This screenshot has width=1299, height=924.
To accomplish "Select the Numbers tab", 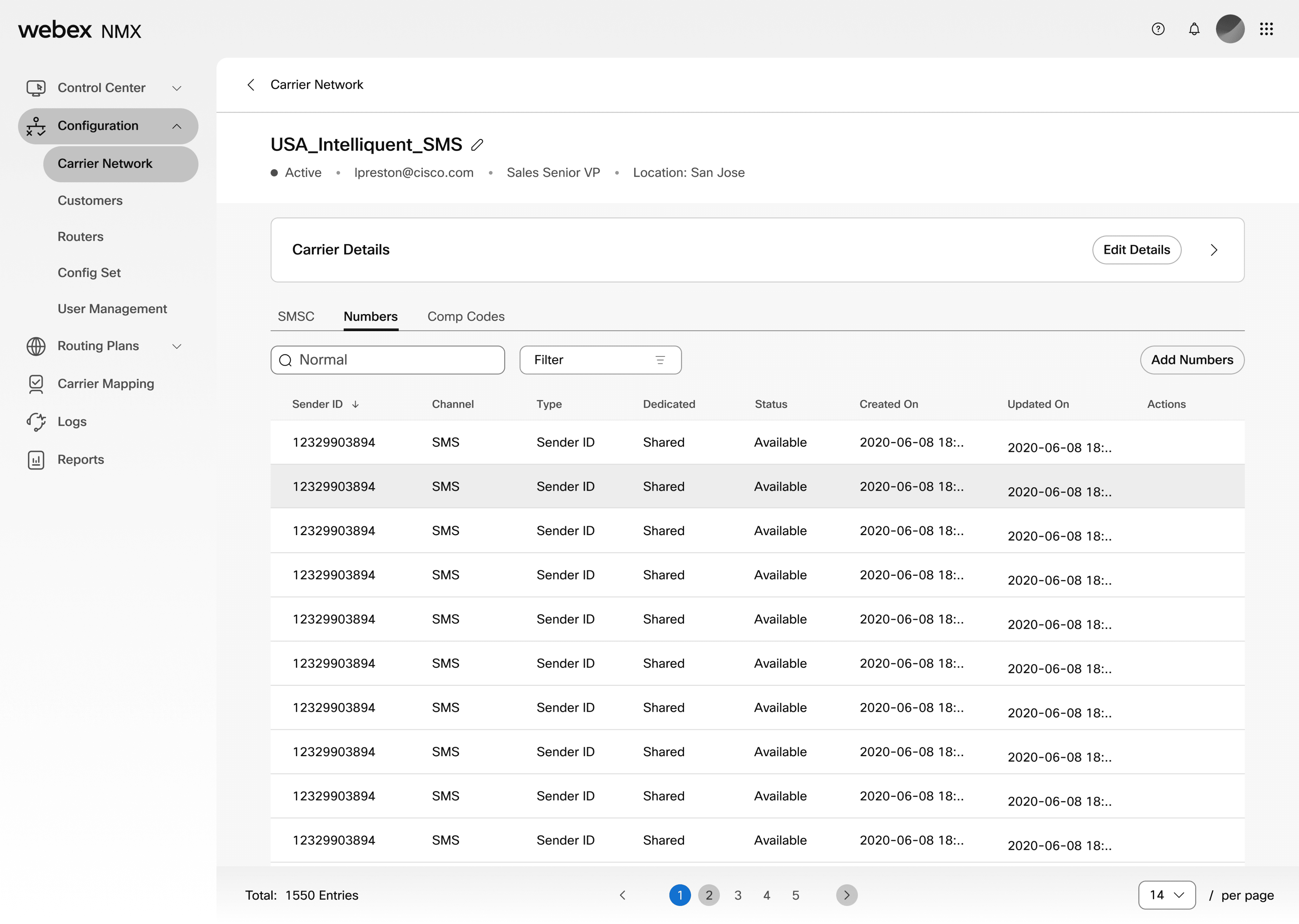I will (371, 316).
